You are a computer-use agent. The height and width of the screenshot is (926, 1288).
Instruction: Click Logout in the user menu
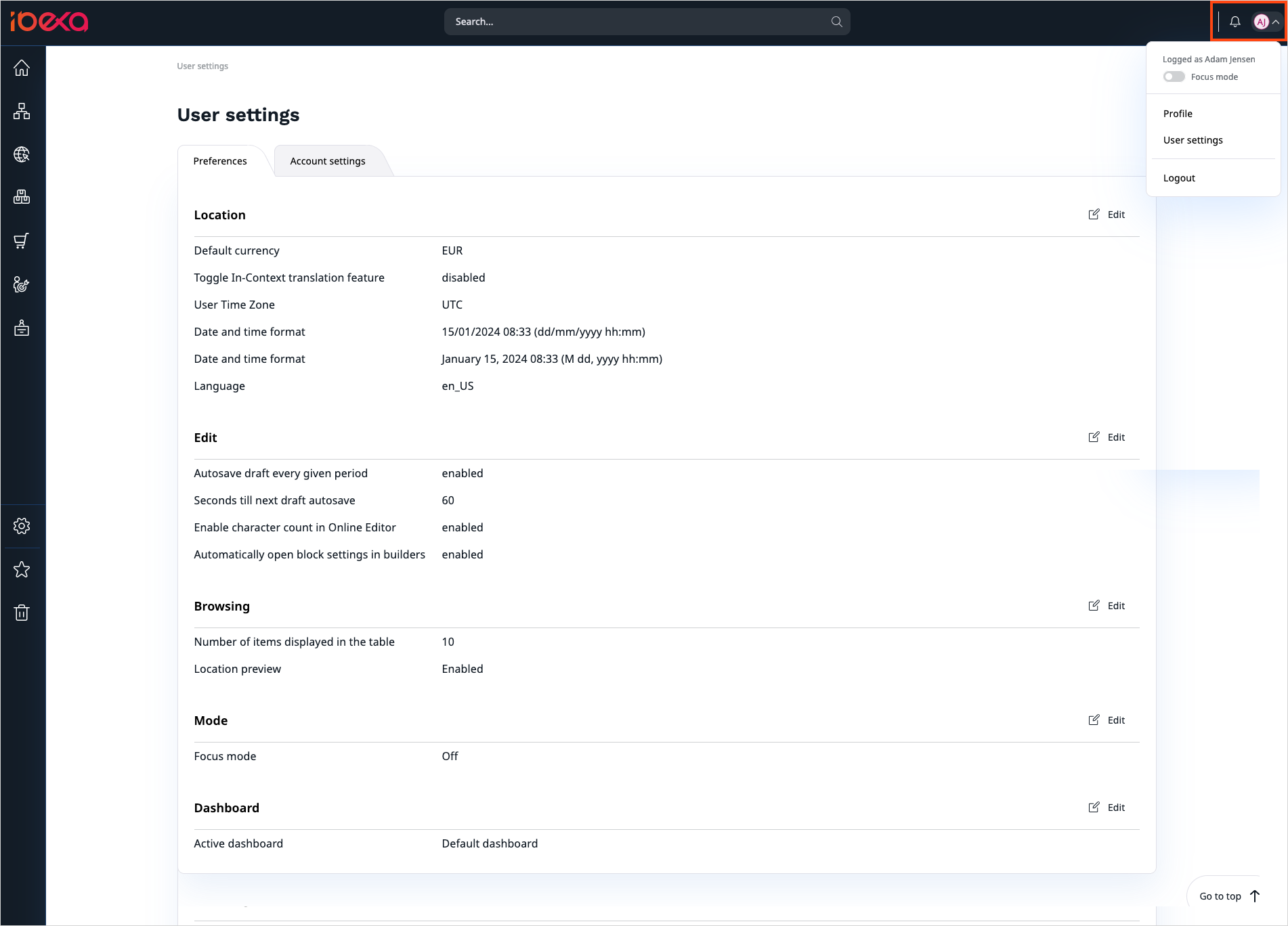[x=1179, y=177]
